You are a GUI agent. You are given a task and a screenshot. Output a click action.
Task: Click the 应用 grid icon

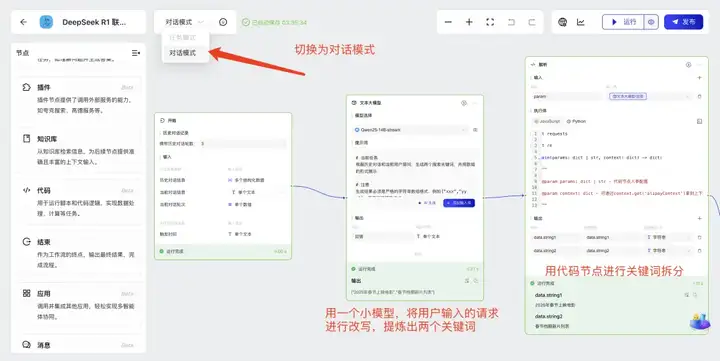(x=27, y=293)
